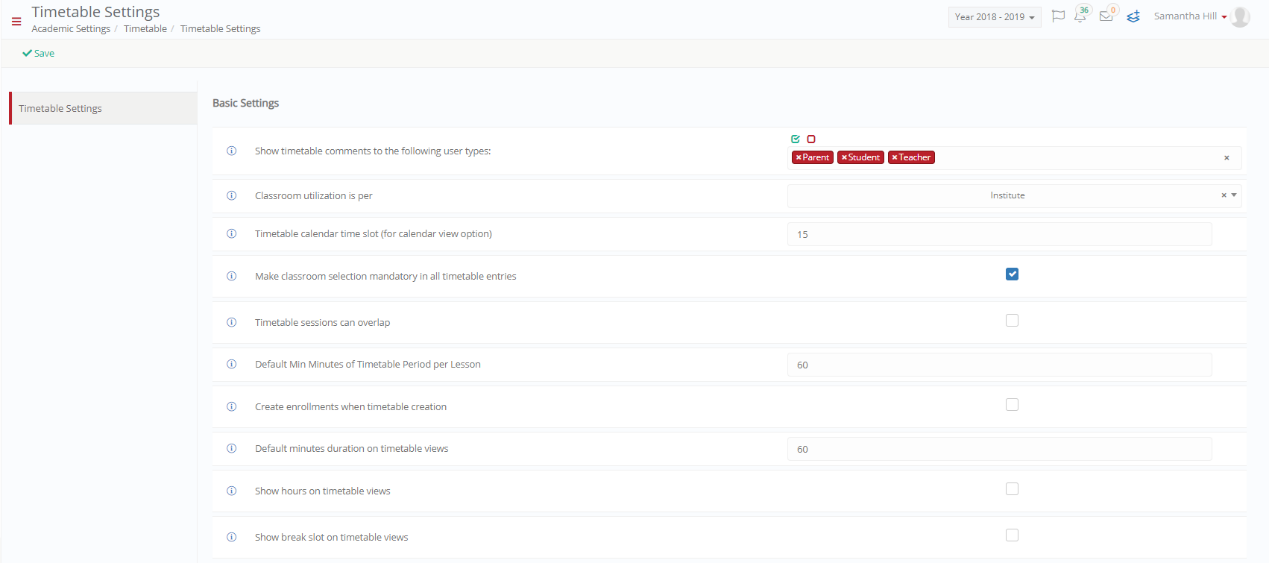
Task: Open the mail envelope icon
Action: pos(1106,16)
